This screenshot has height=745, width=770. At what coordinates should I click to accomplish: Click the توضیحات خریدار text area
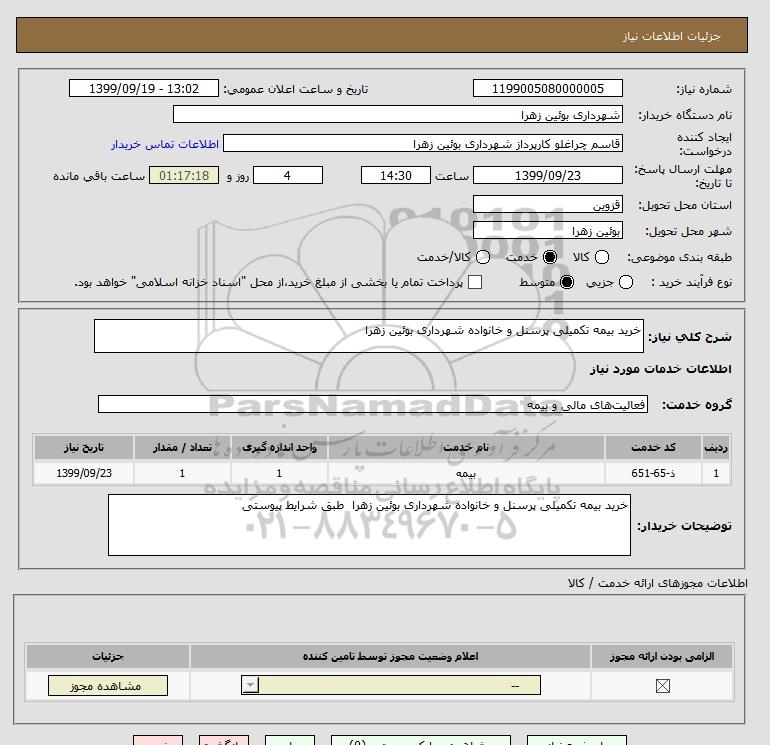pyautogui.click(x=369, y=525)
